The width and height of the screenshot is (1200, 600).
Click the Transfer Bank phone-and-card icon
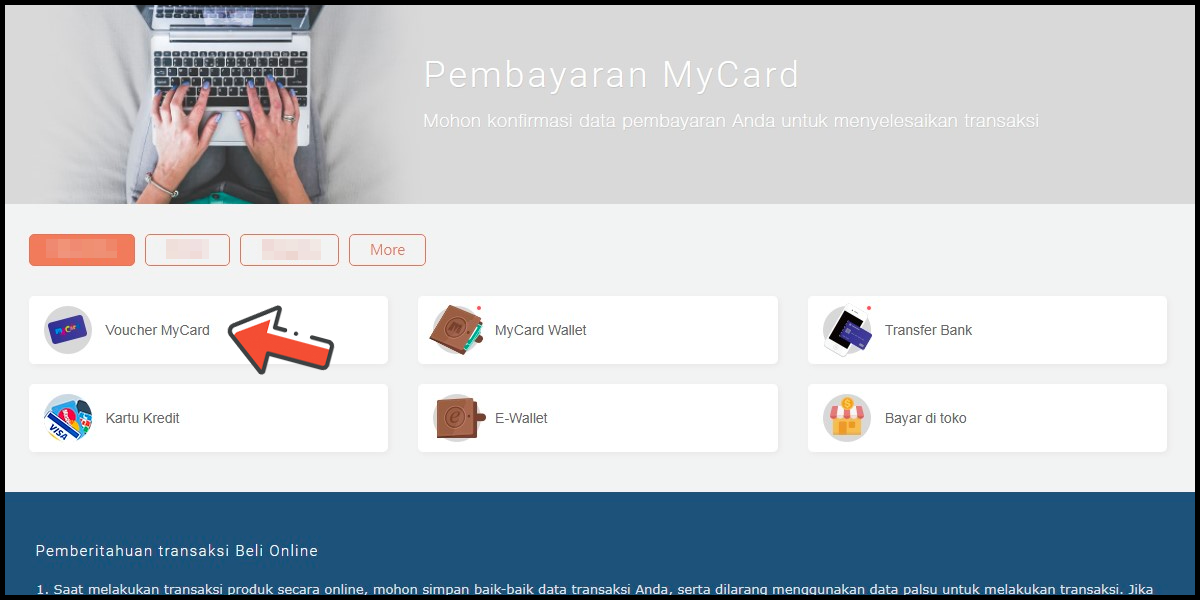click(x=848, y=330)
